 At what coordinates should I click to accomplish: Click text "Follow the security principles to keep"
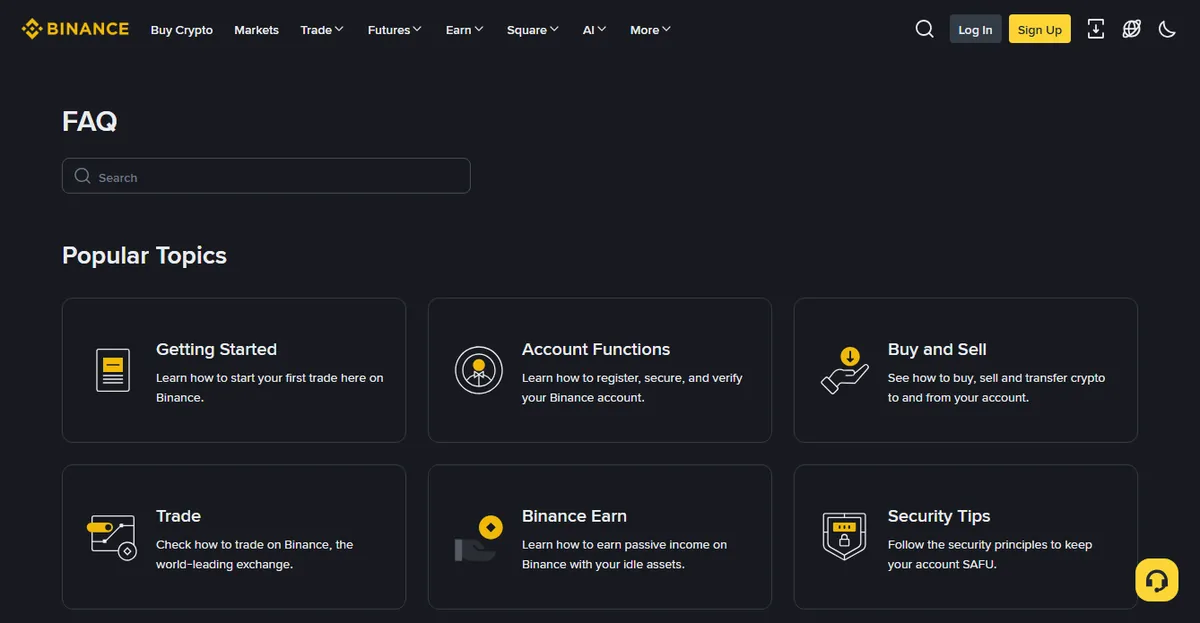[x=990, y=545]
